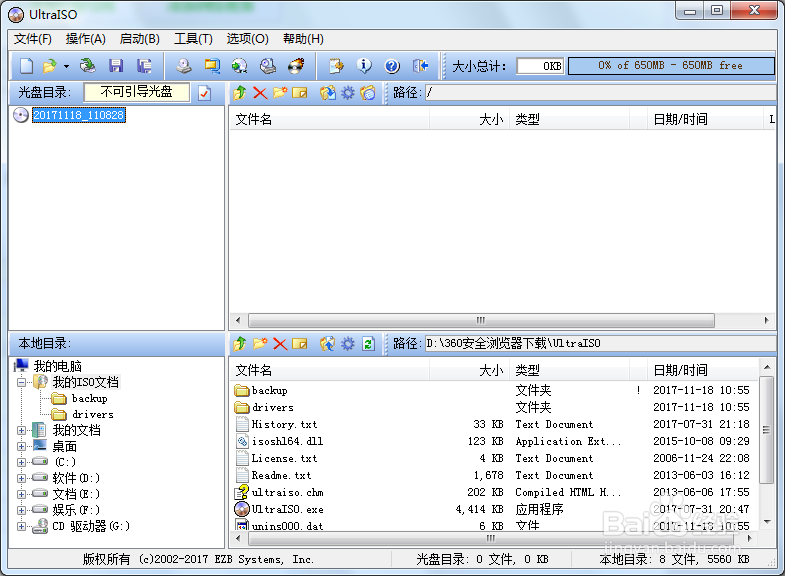Click the Save As icon
The height and width of the screenshot is (576, 785).
[x=144, y=66]
